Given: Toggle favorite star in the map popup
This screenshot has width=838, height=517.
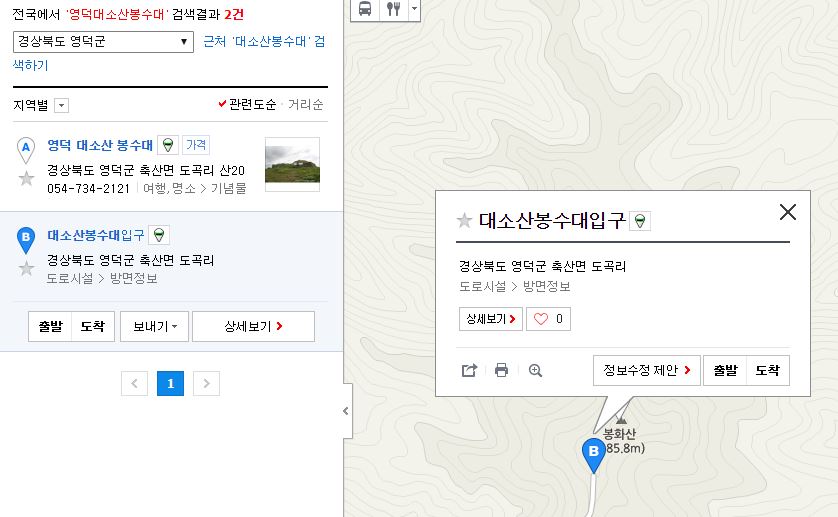Looking at the screenshot, I should coord(464,220).
